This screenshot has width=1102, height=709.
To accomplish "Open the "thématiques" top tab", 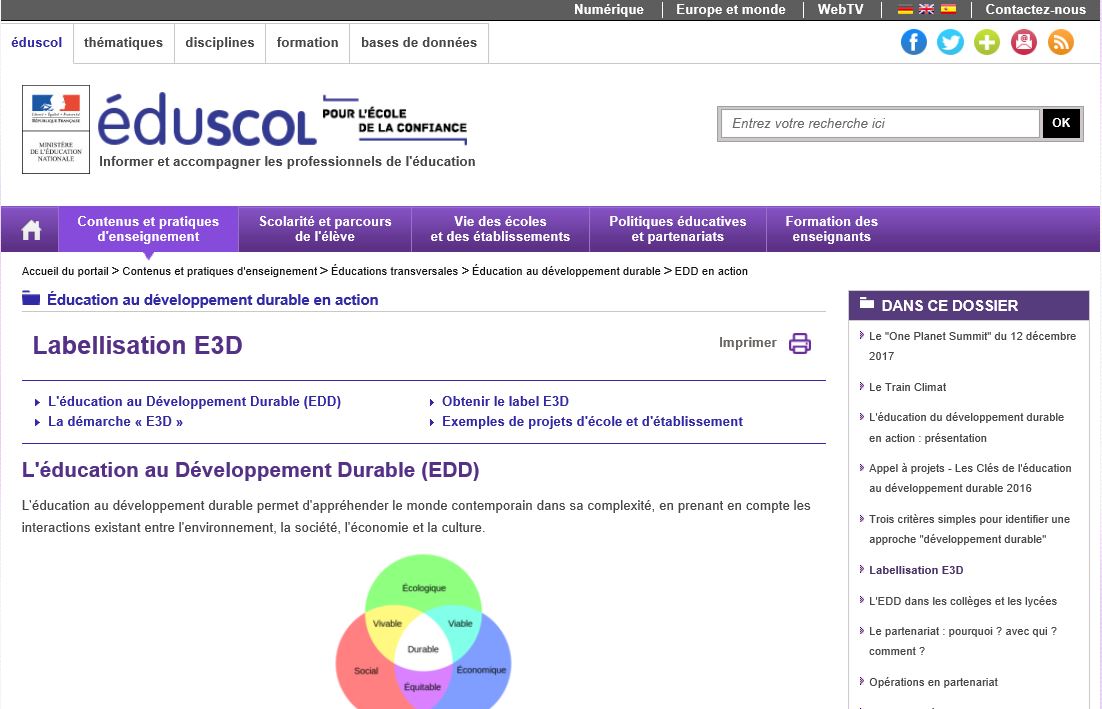I will 123,43.
